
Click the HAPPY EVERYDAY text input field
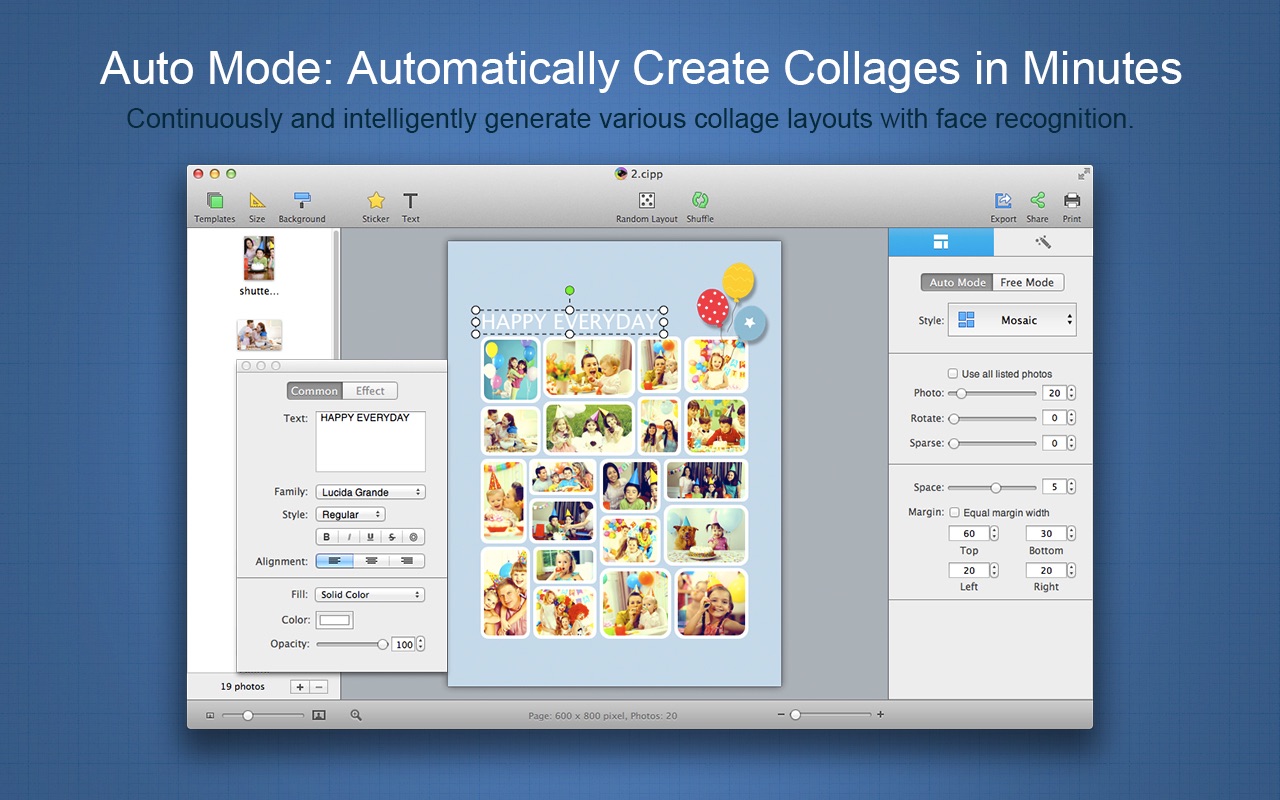[370, 441]
